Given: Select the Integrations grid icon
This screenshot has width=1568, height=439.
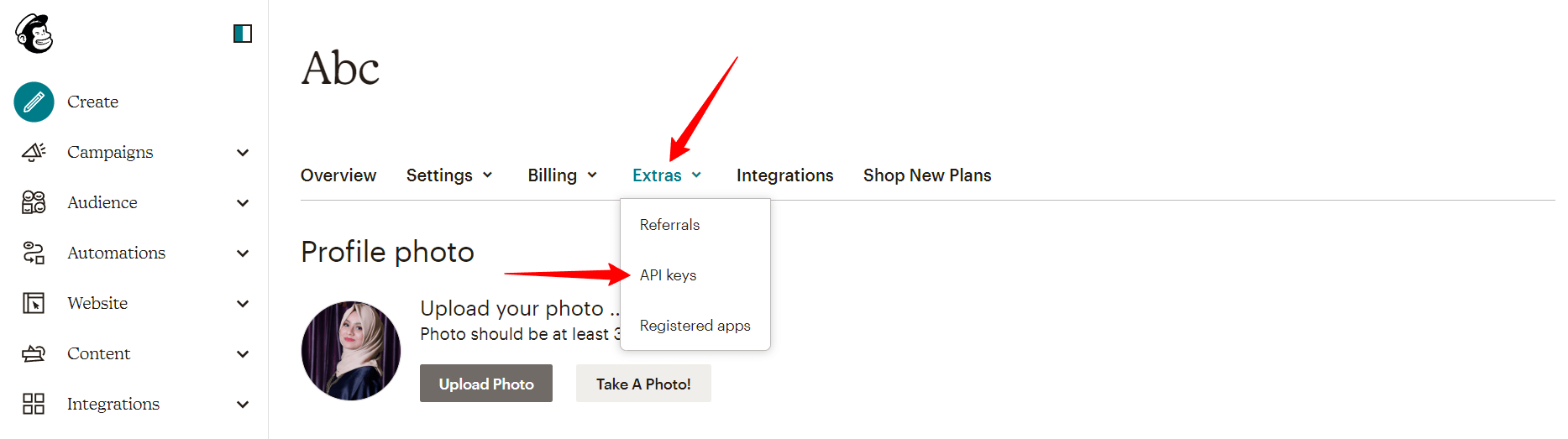Looking at the screenshot, I should click(34, 404).
